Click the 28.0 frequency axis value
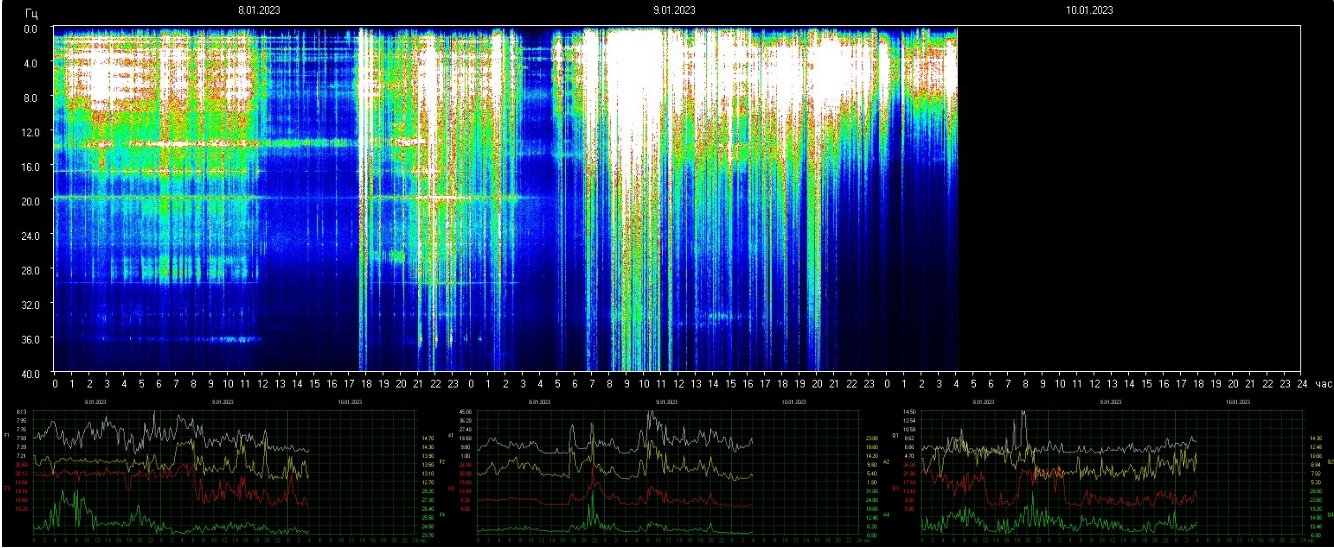The height and width of the screenshot is (548, 1334). tap(30, 270)
